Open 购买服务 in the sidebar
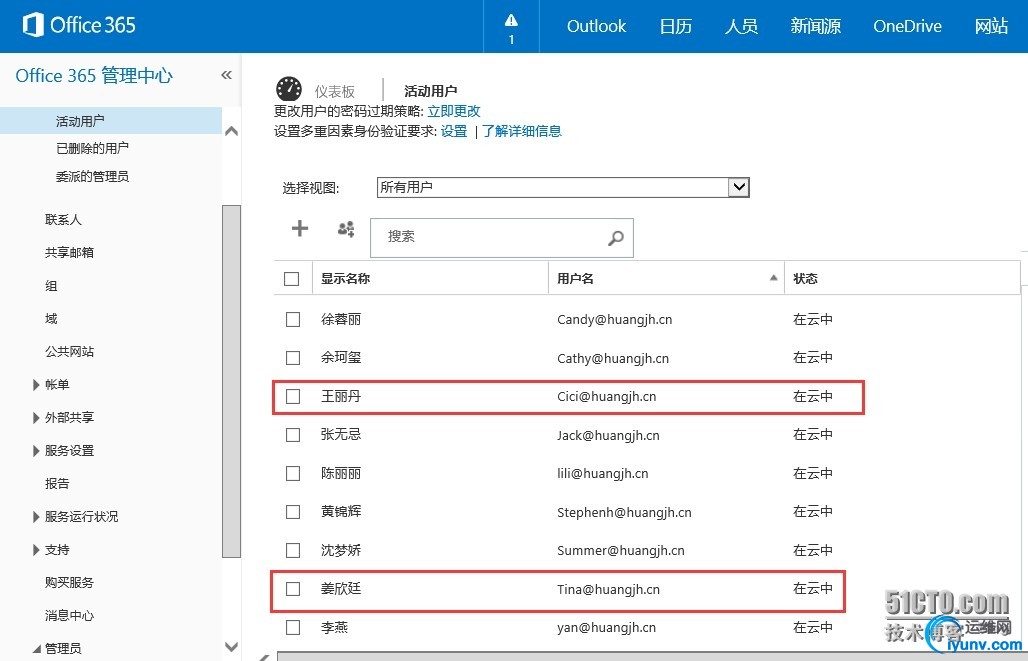 [x=69, y=582]
